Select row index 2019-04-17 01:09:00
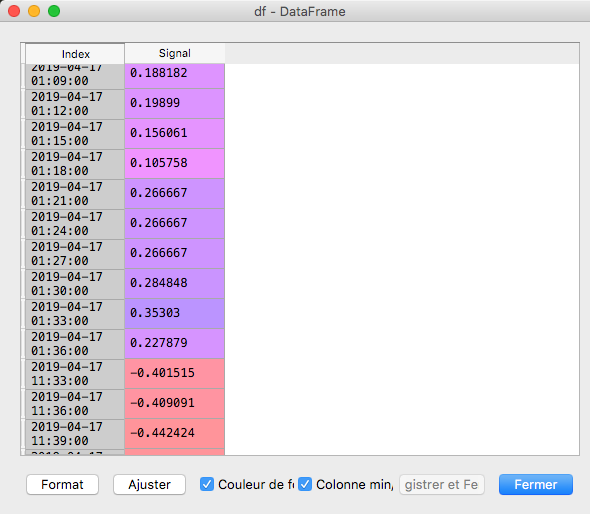Viewport: 590px width, 514px height. [x=75, y=76]
